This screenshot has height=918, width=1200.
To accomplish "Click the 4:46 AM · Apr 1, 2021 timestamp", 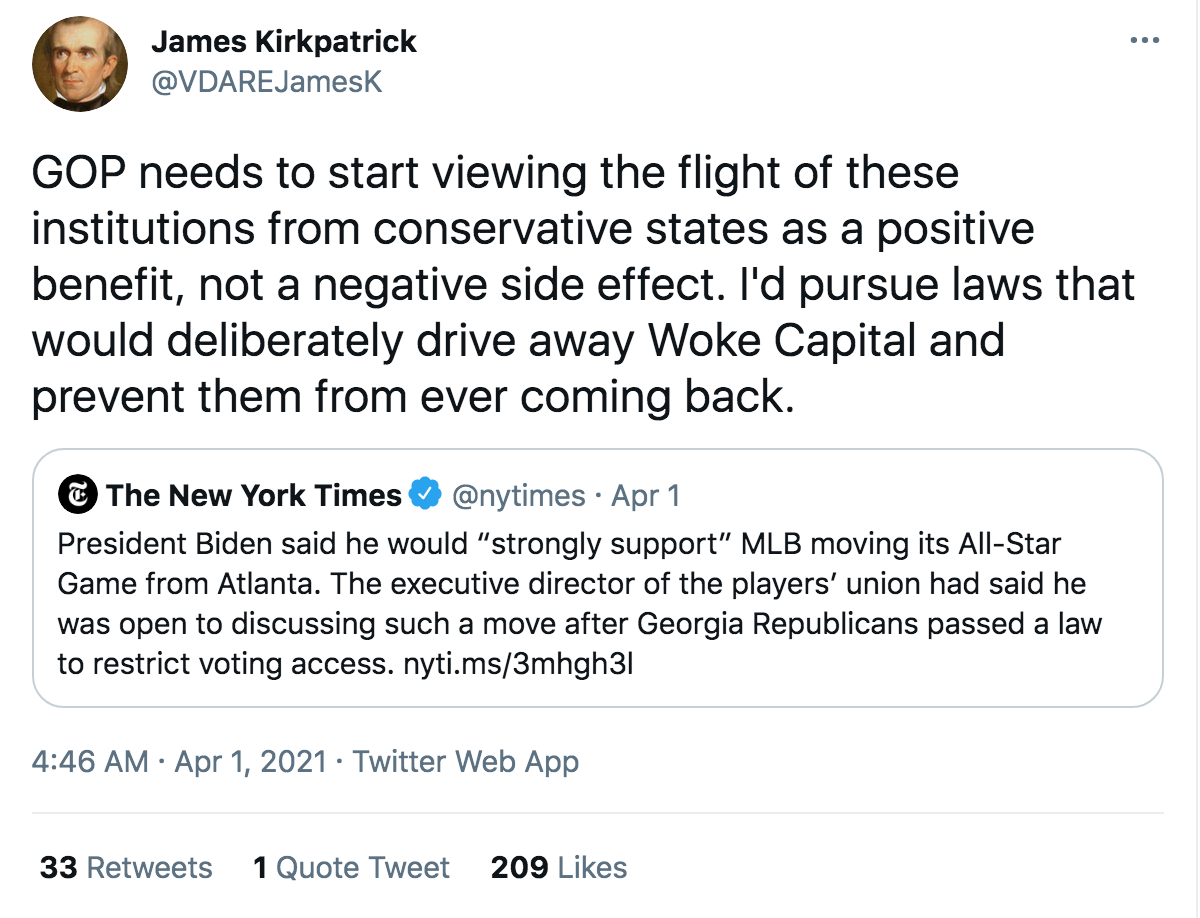I will tap(179, 761).
